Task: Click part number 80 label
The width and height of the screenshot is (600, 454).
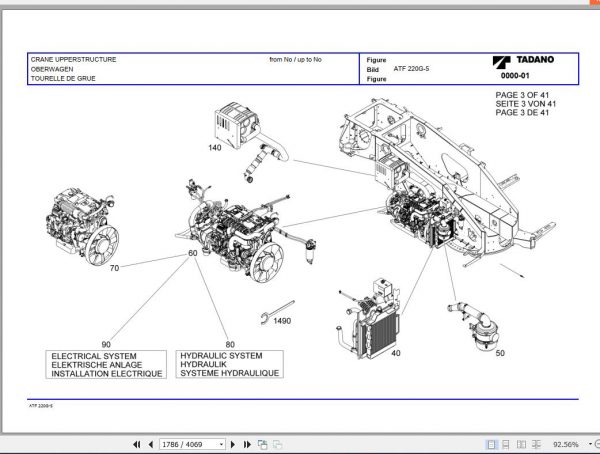Action: tap(230, 345)
